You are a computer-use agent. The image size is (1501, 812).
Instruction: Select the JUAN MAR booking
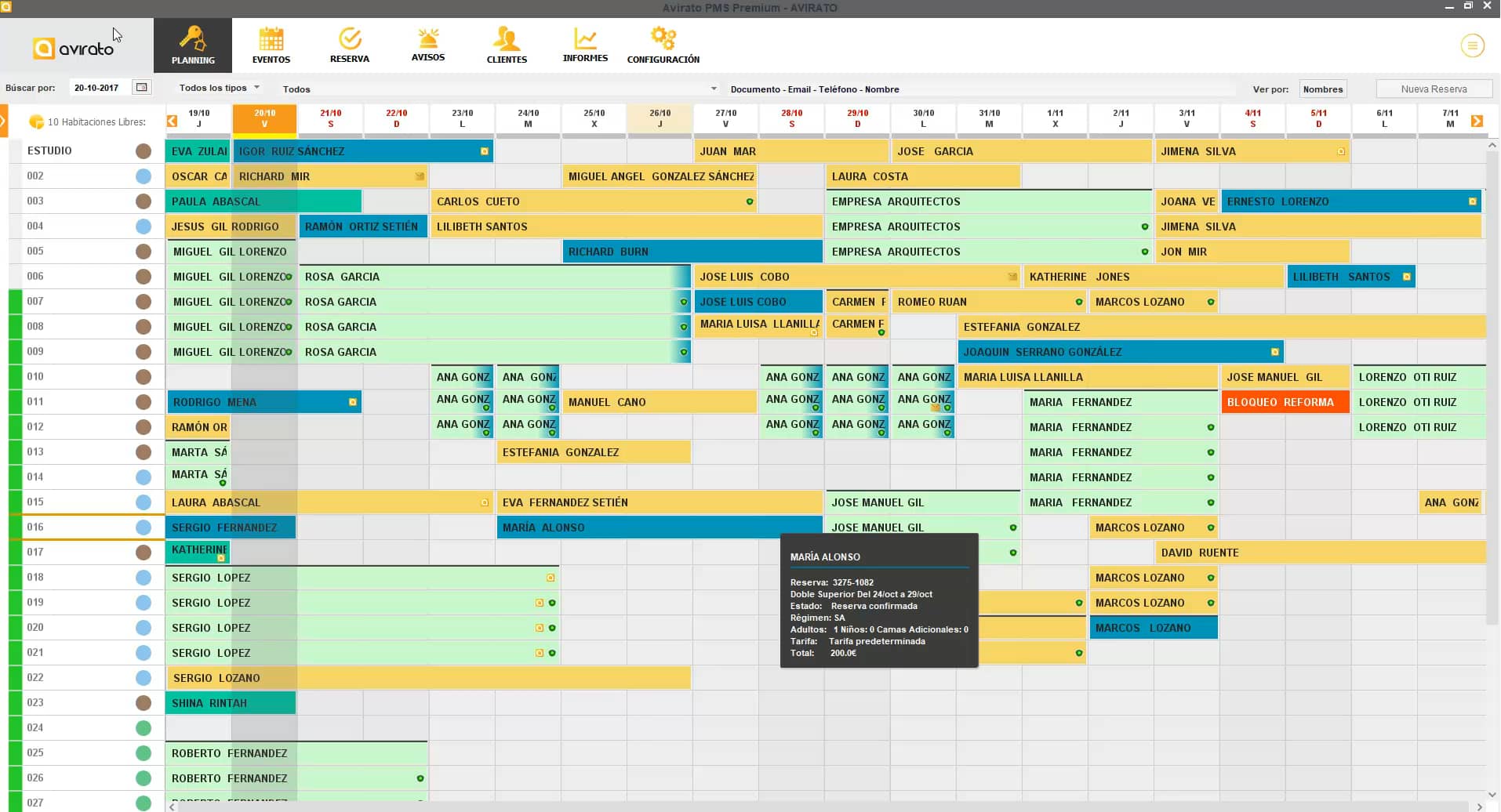[x=791, y=151]
